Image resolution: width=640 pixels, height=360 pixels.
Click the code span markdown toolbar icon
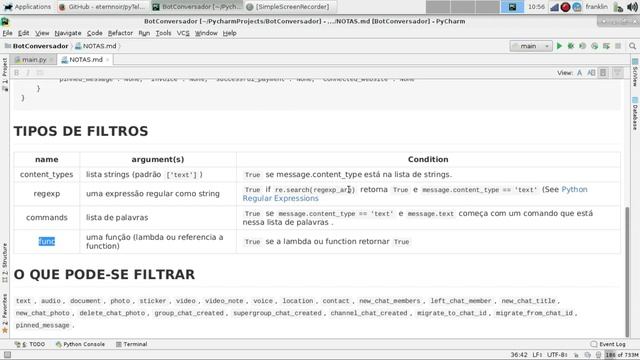tap(40, 73)
